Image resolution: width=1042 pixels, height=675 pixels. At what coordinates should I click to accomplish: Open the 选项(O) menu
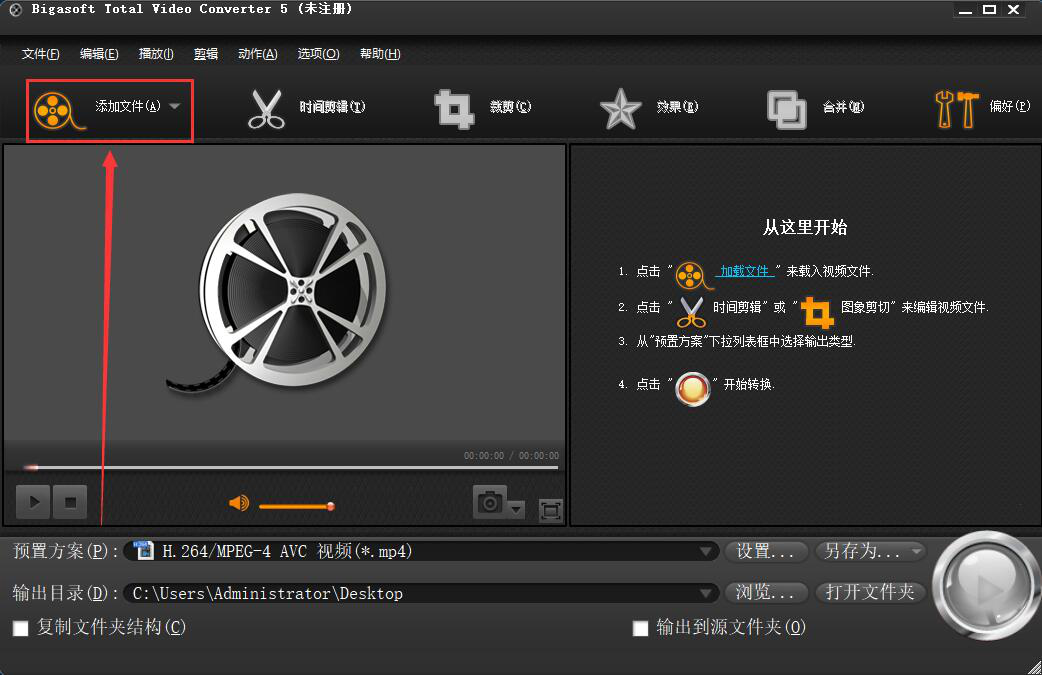click(318, 54)
